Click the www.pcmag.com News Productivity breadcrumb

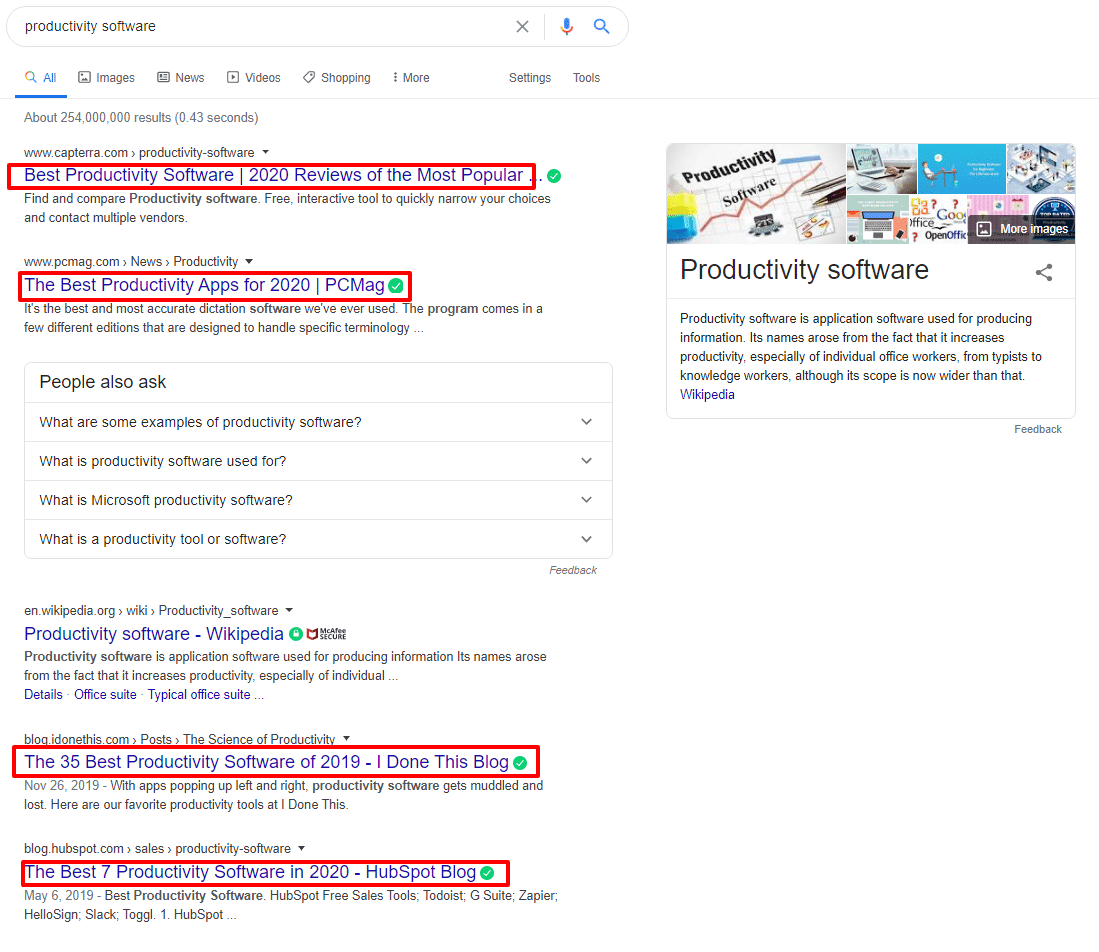click(x=131, y=262)
